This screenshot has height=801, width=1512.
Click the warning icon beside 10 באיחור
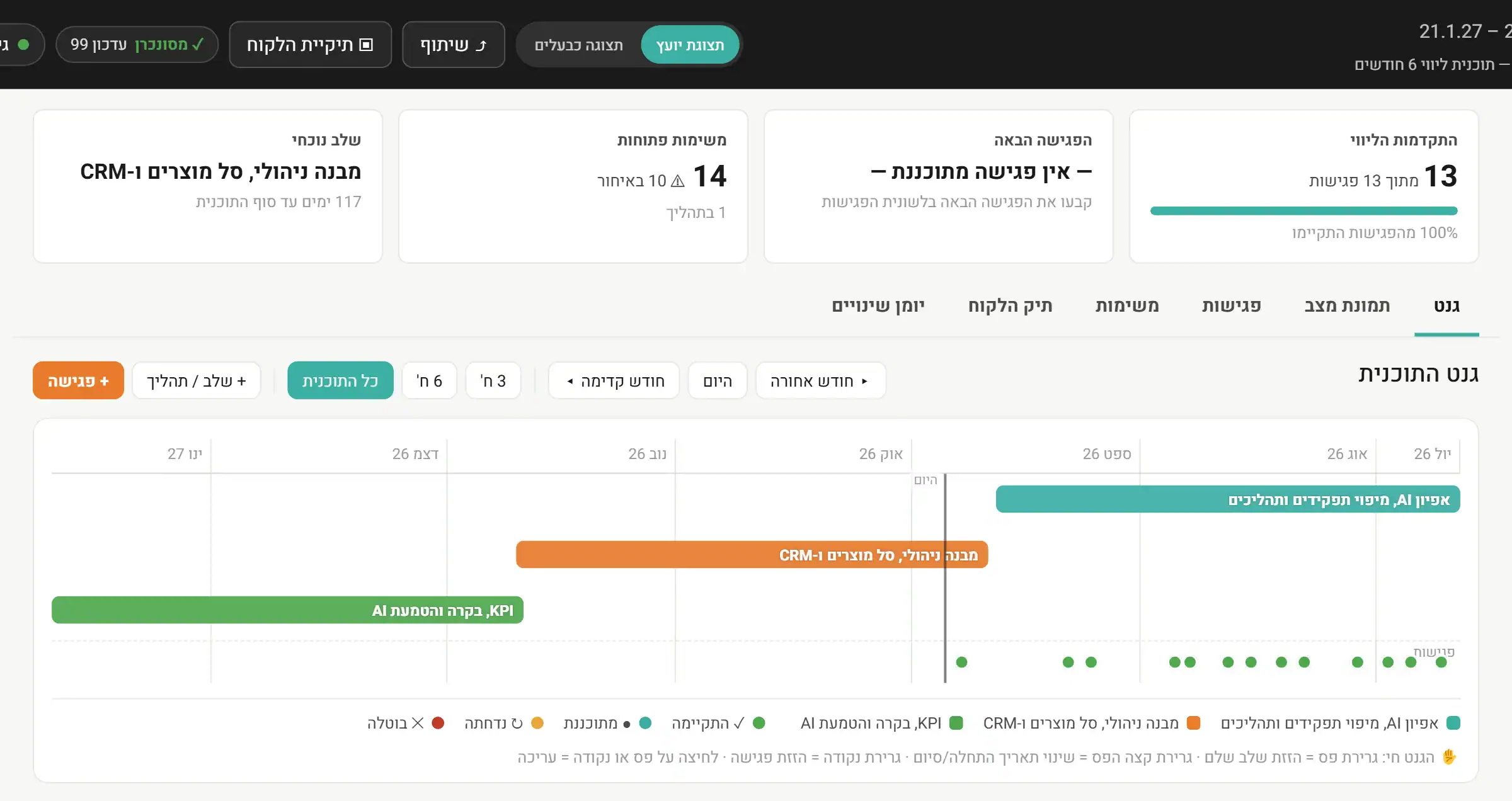click(x=678, y=181)
